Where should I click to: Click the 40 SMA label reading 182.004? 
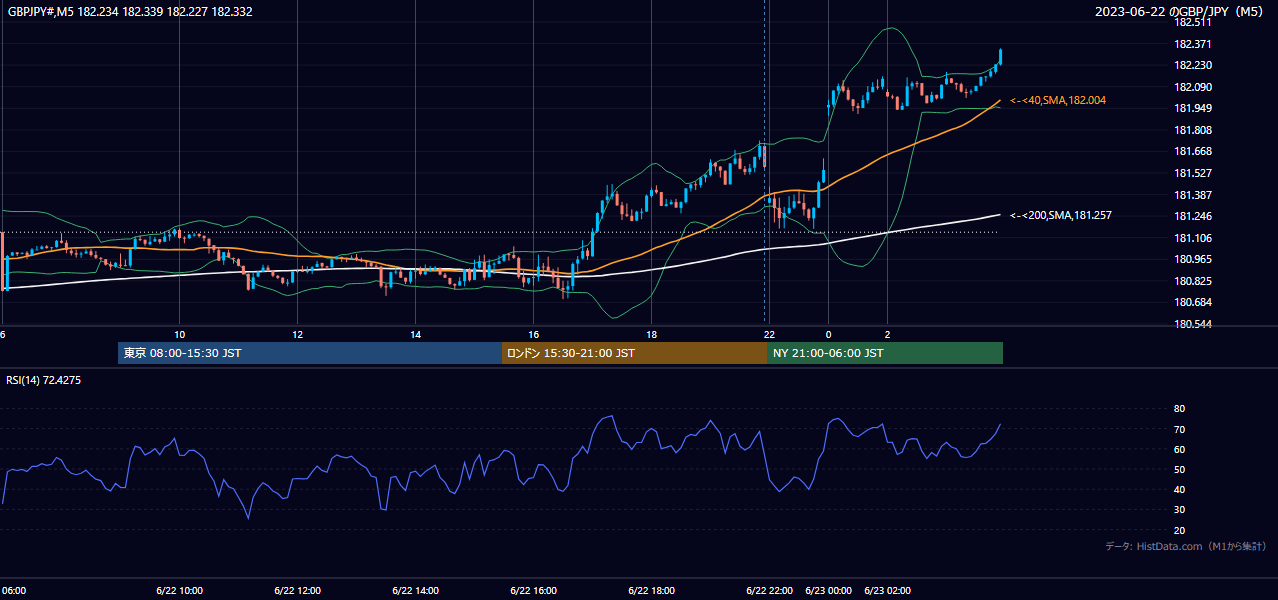point(1058,100)
